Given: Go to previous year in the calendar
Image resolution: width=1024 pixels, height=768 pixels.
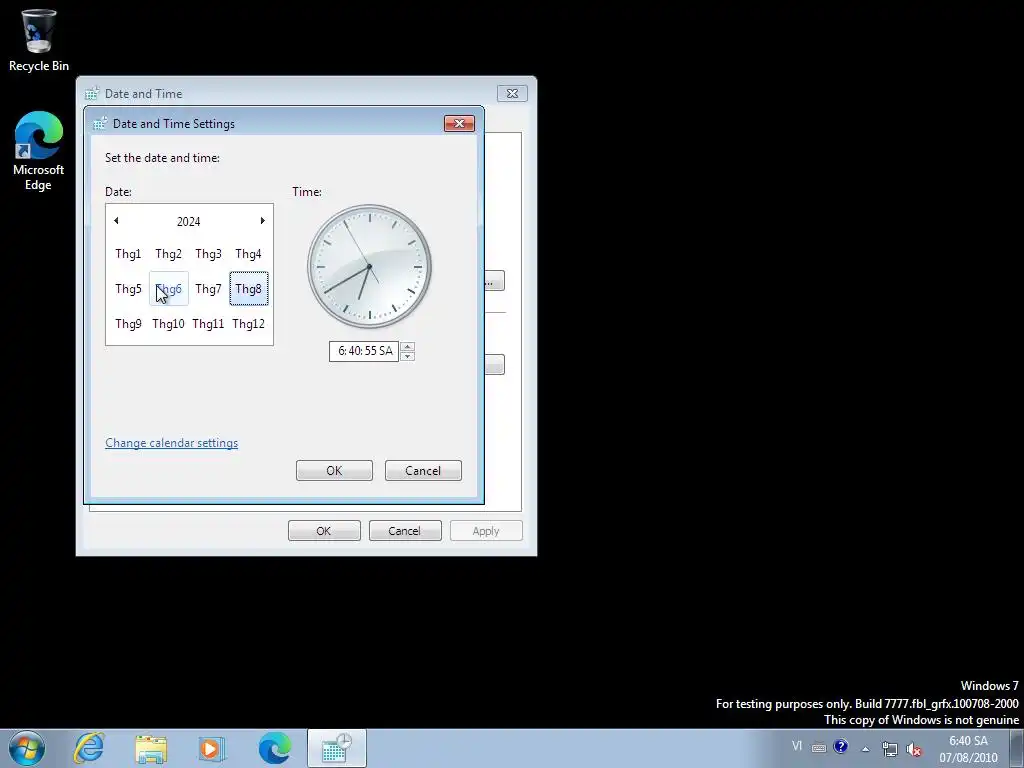Looking at the screenshot, I should pyautogui.click(x=116, y=221).
